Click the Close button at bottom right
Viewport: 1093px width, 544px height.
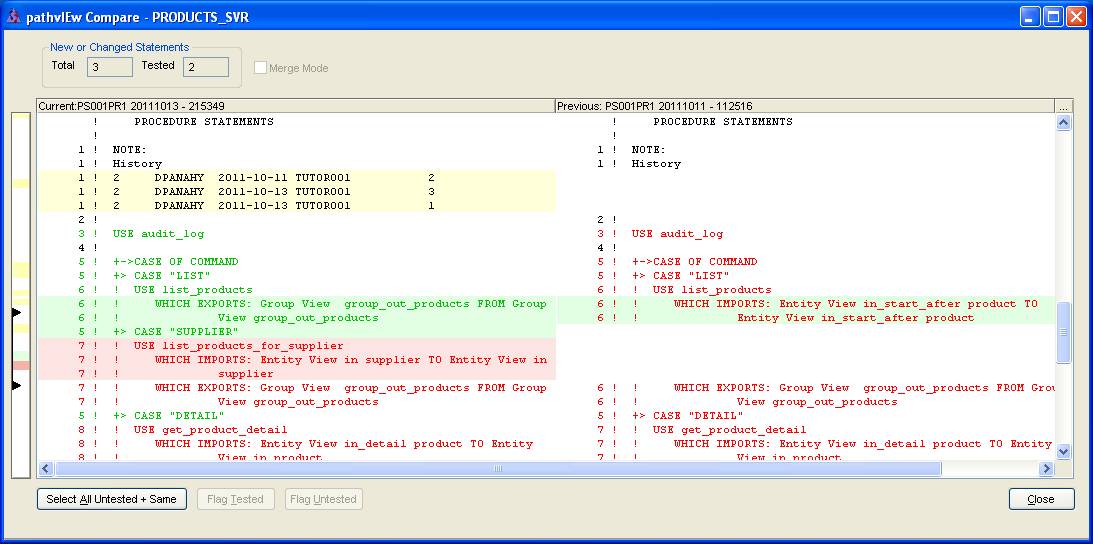[1041, 499]
